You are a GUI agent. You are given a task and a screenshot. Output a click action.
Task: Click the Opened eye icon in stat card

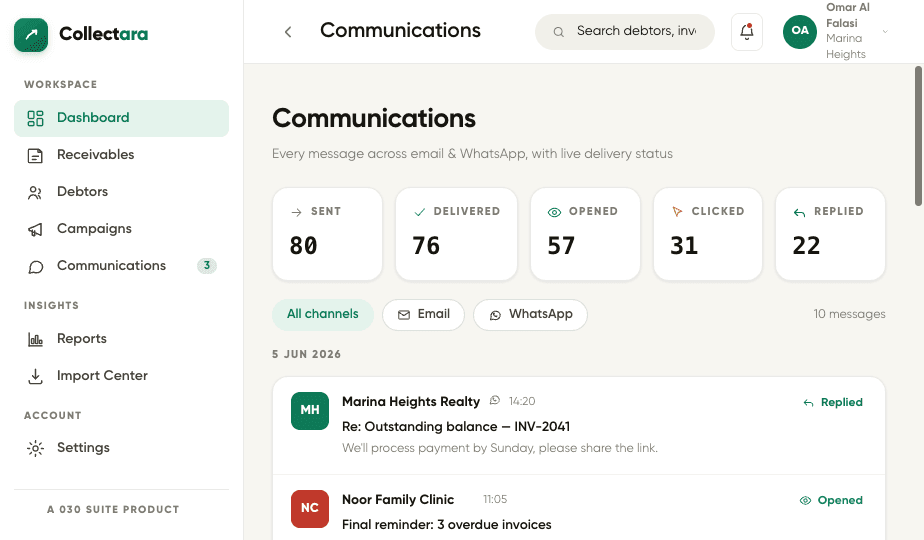(555, 212)
